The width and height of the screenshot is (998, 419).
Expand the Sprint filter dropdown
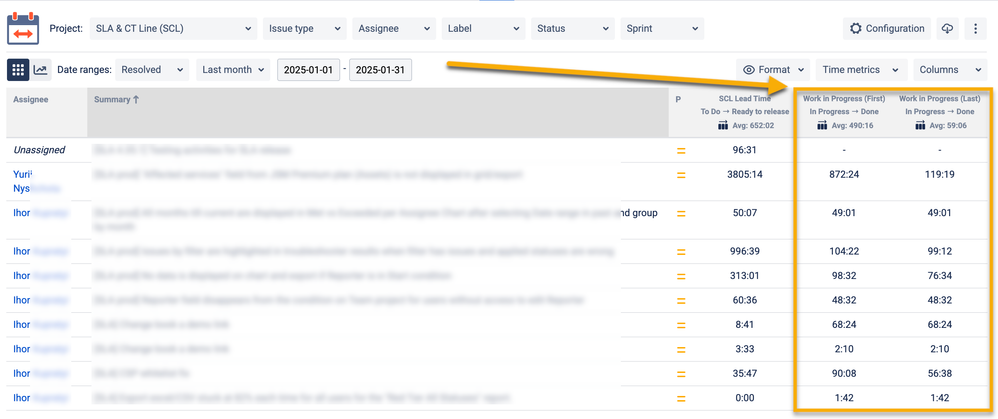[x=662, y=29]
